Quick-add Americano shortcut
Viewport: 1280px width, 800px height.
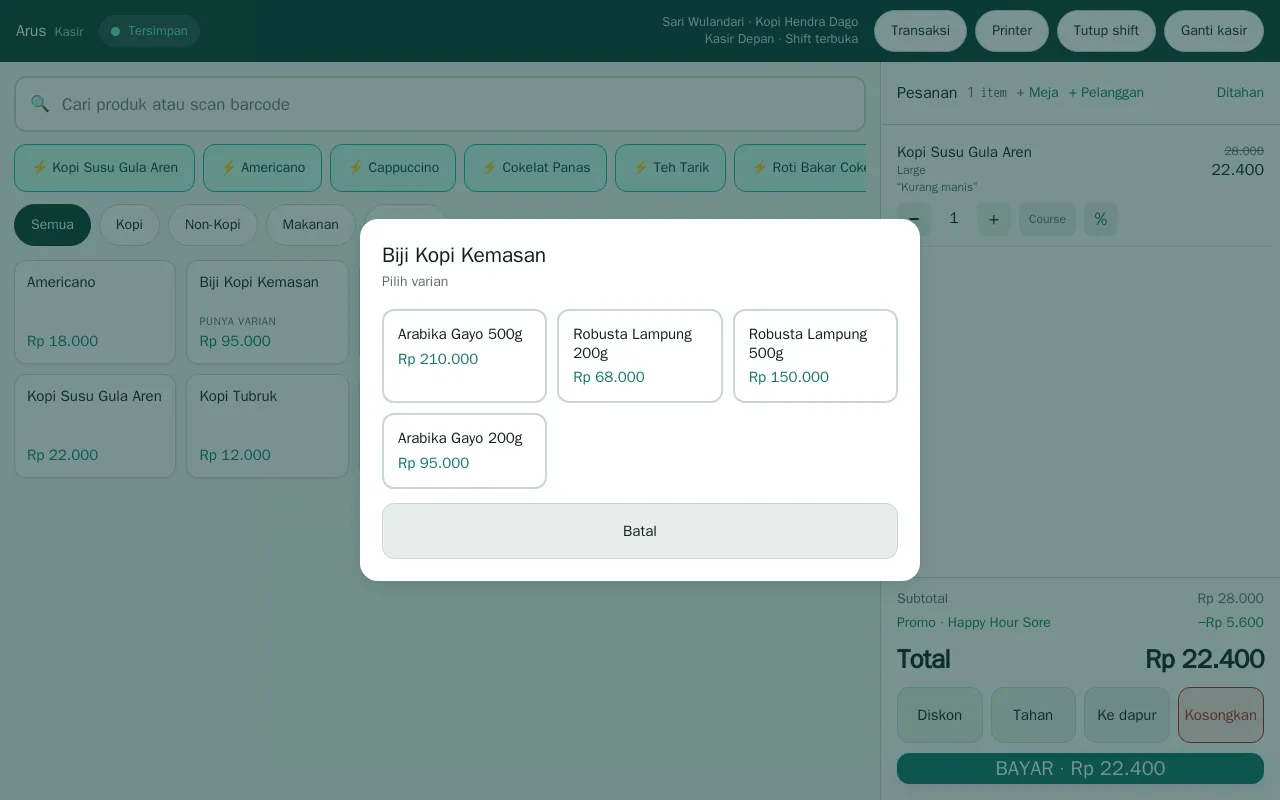click(262, 168)
